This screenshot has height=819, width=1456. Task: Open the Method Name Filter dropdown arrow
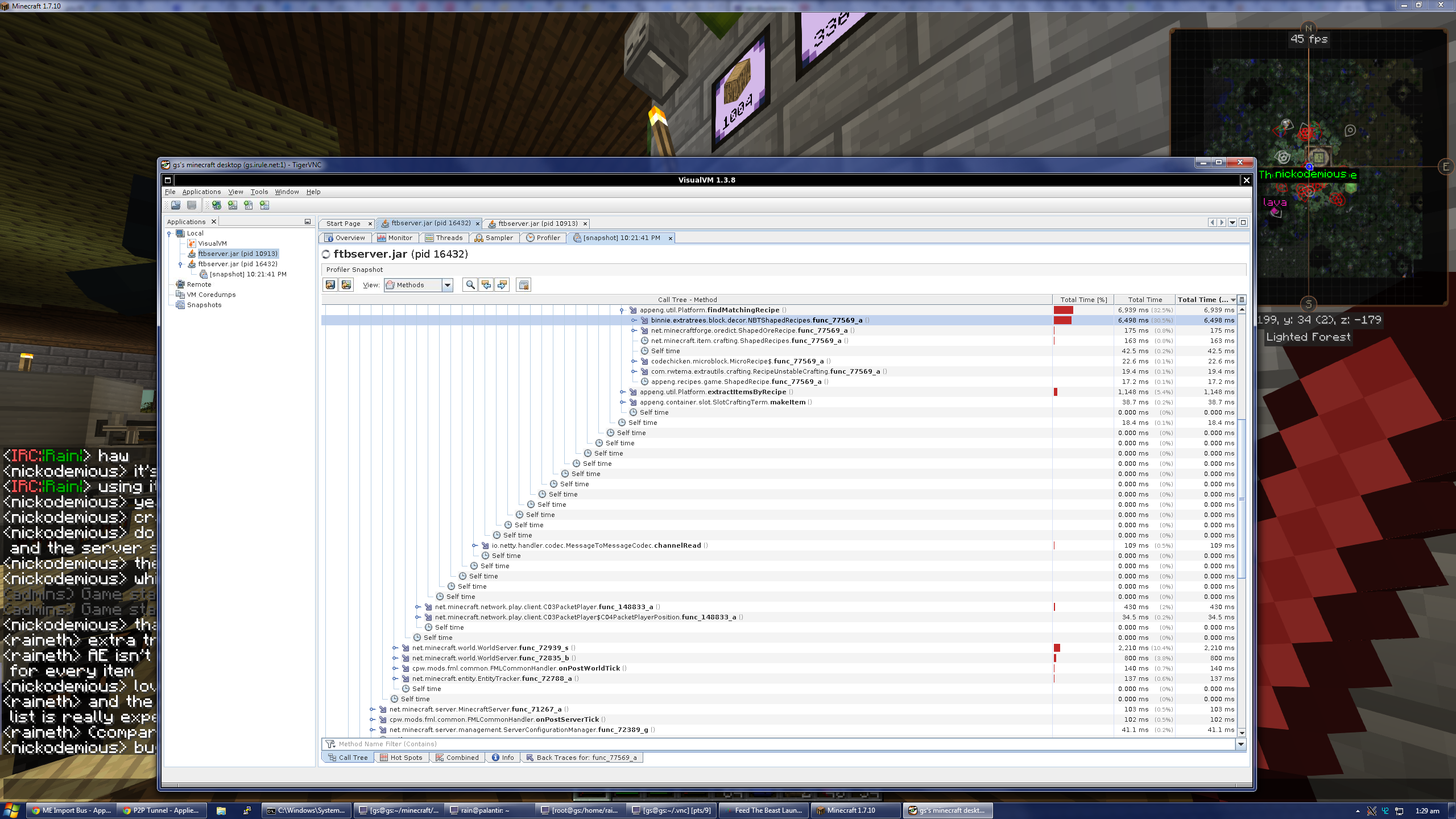pos(1241,744)
